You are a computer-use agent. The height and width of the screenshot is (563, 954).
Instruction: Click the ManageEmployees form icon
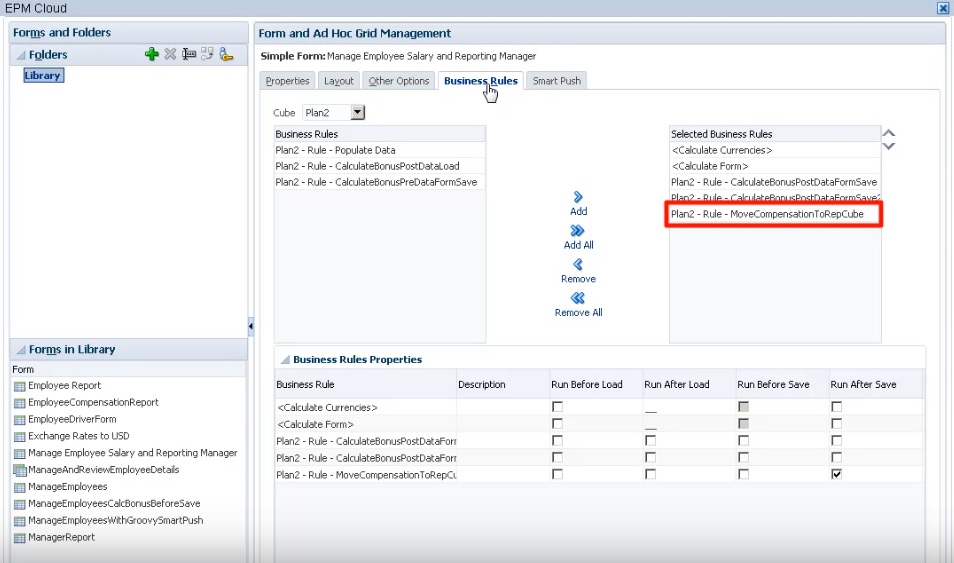(19, 487)
